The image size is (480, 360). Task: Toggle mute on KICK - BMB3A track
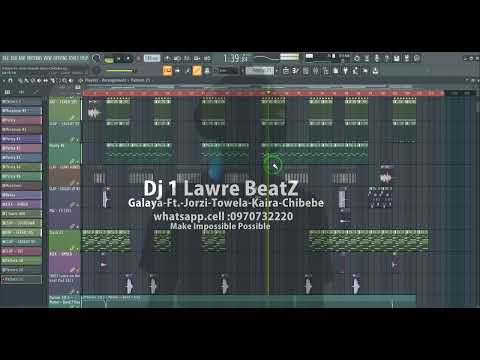pyautogui.click(x=78, y=269)
